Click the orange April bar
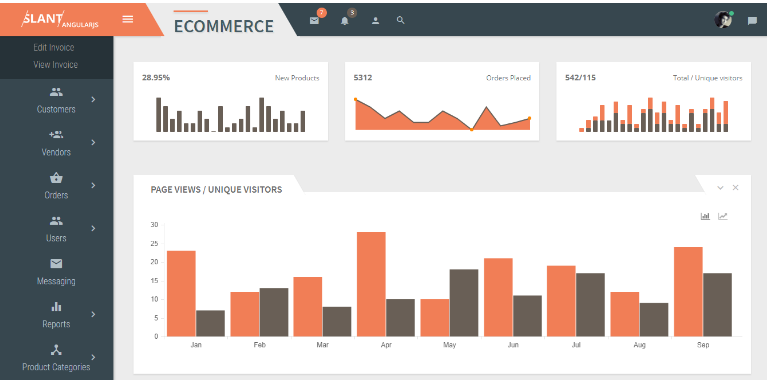This screenshot has height=382, width=767. (371, 284)
